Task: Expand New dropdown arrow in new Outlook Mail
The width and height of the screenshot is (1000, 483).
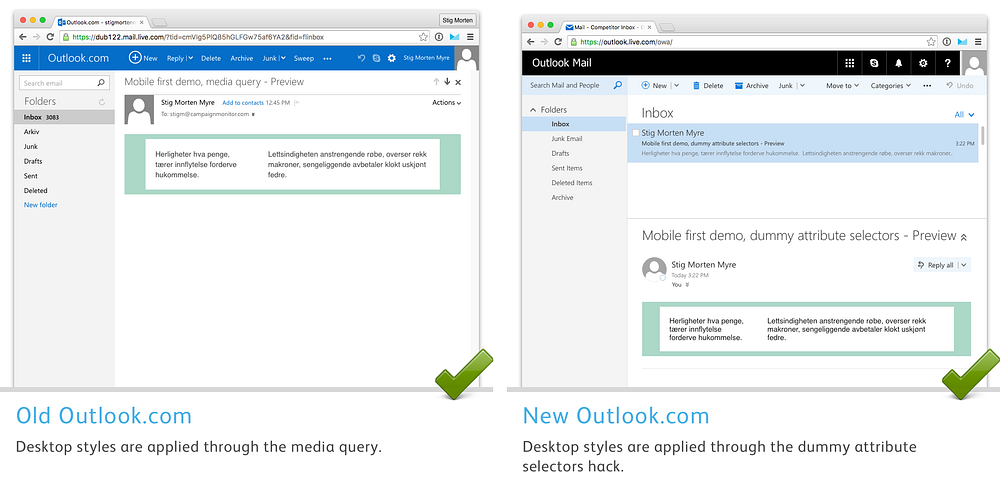Action: coord(676,85)
